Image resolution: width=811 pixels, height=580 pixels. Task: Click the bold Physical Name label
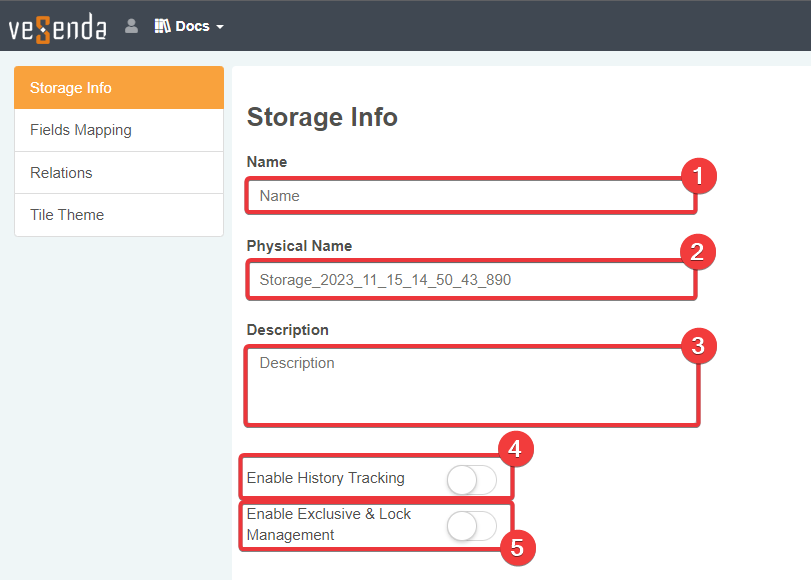coord(299,246)
